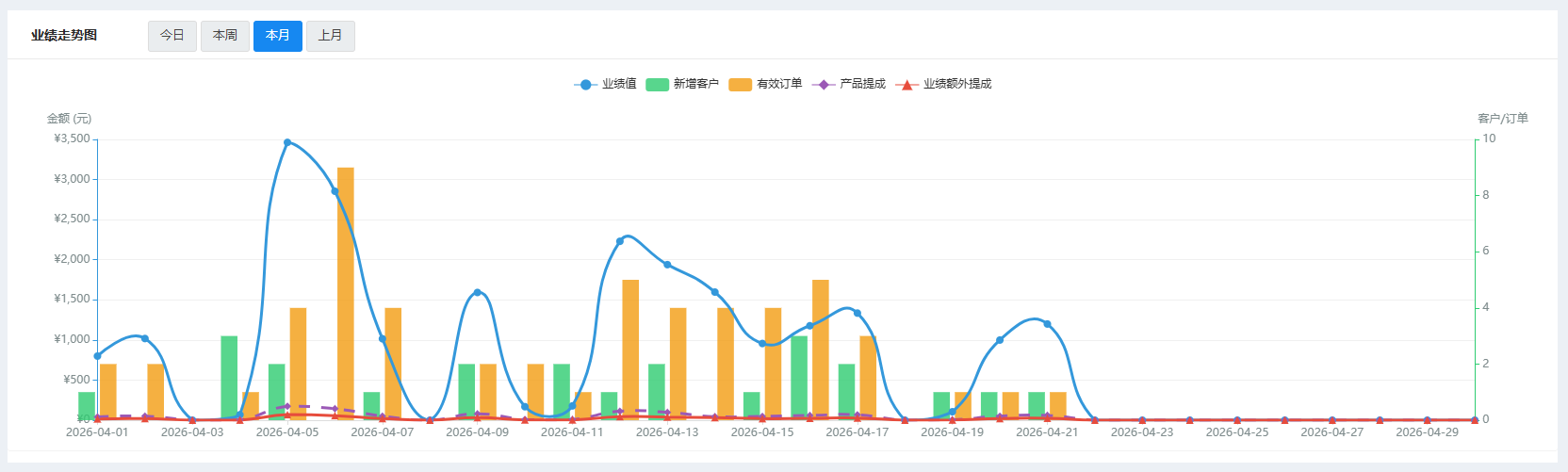
Task: Click the 2026-04-13 x-axis date label
Action: [667, 432]
